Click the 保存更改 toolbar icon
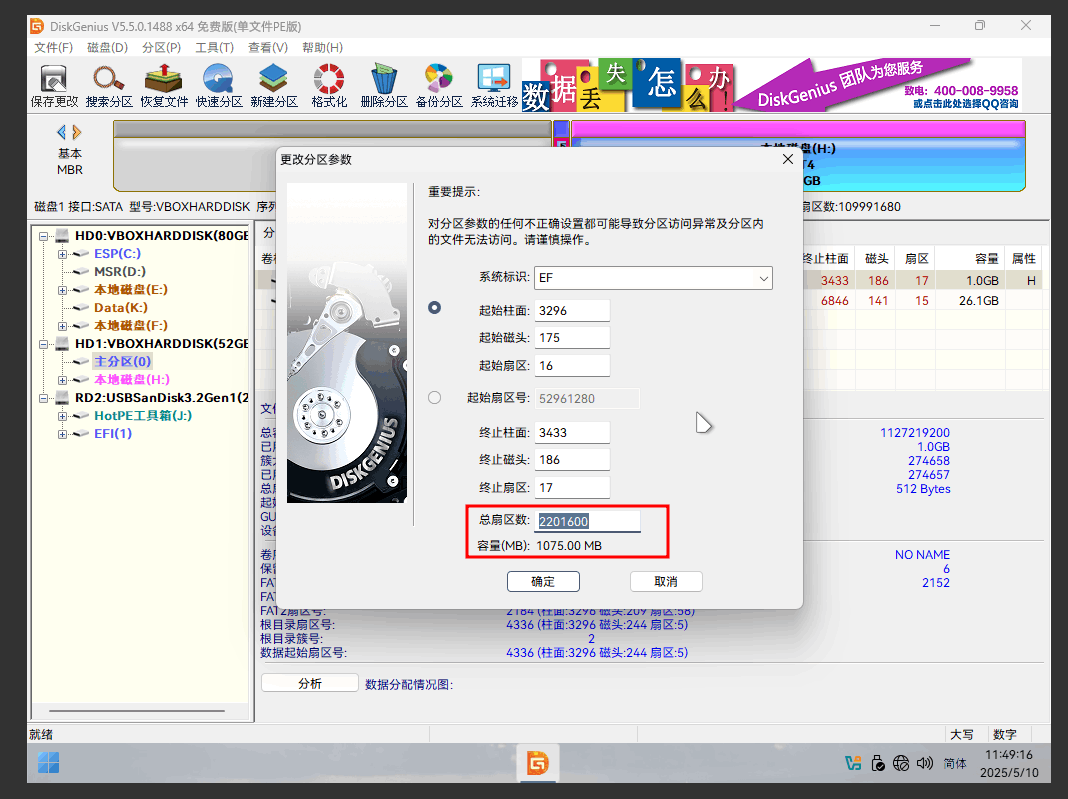The height and width of the screenshot is (799, 1068). [x=54, y=87]
